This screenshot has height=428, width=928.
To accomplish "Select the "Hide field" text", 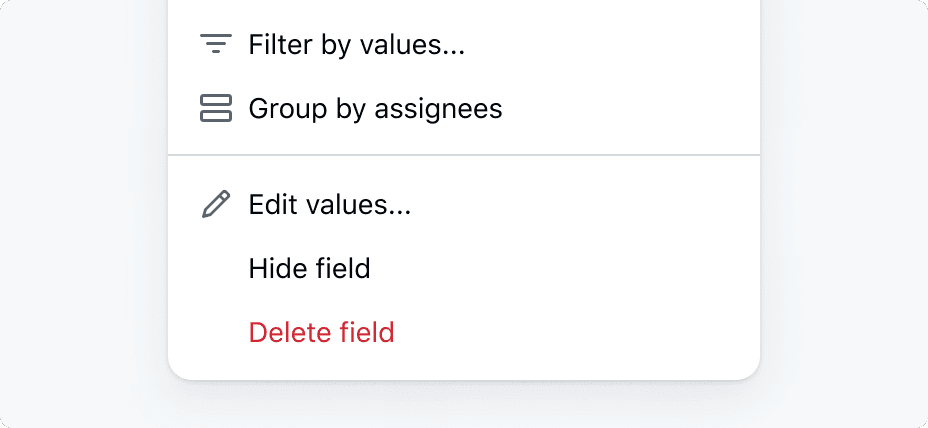I will pos(309,268).
